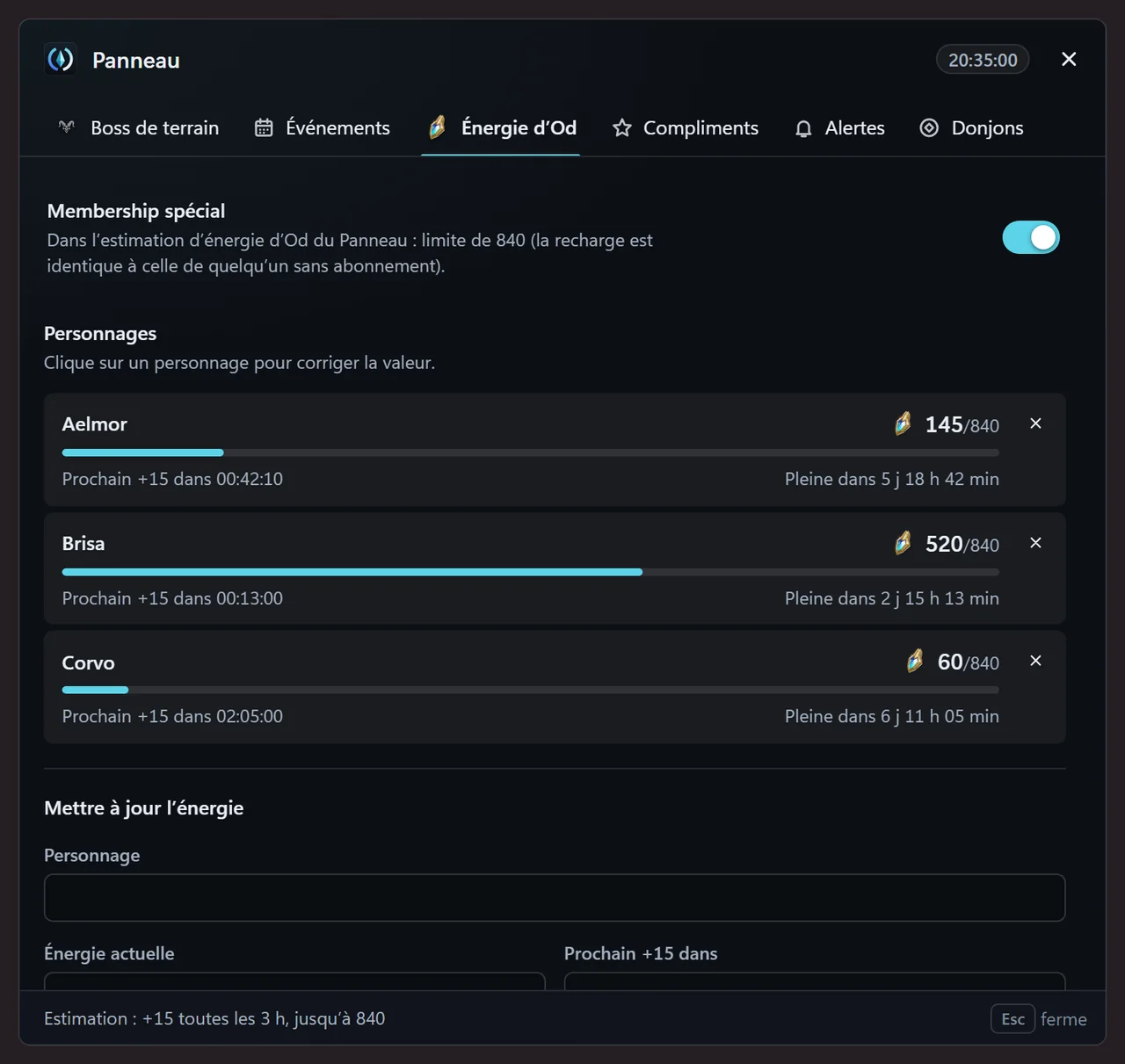The height and width of the screenshot is (1064, 1125).
Task: Remove the Brisa character entry
Action: (x=1036, y=543)
